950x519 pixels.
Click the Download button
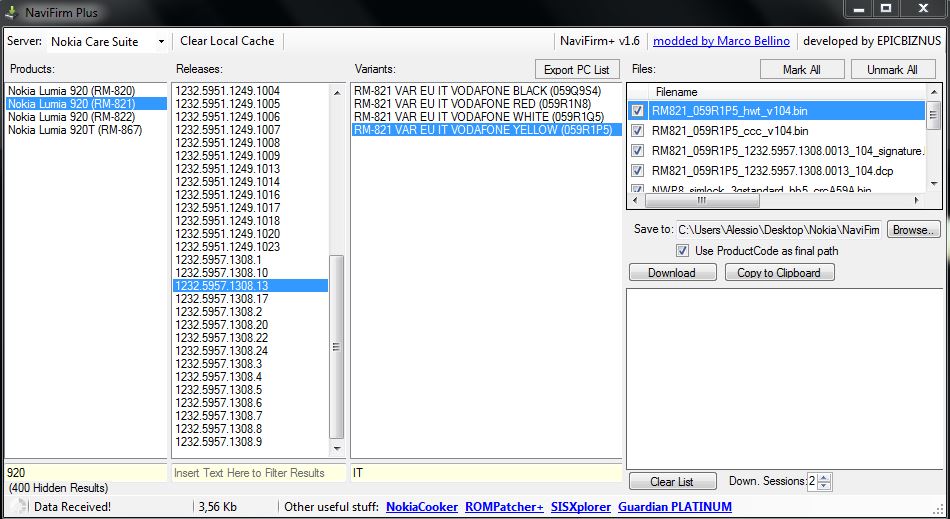(673, 273)
